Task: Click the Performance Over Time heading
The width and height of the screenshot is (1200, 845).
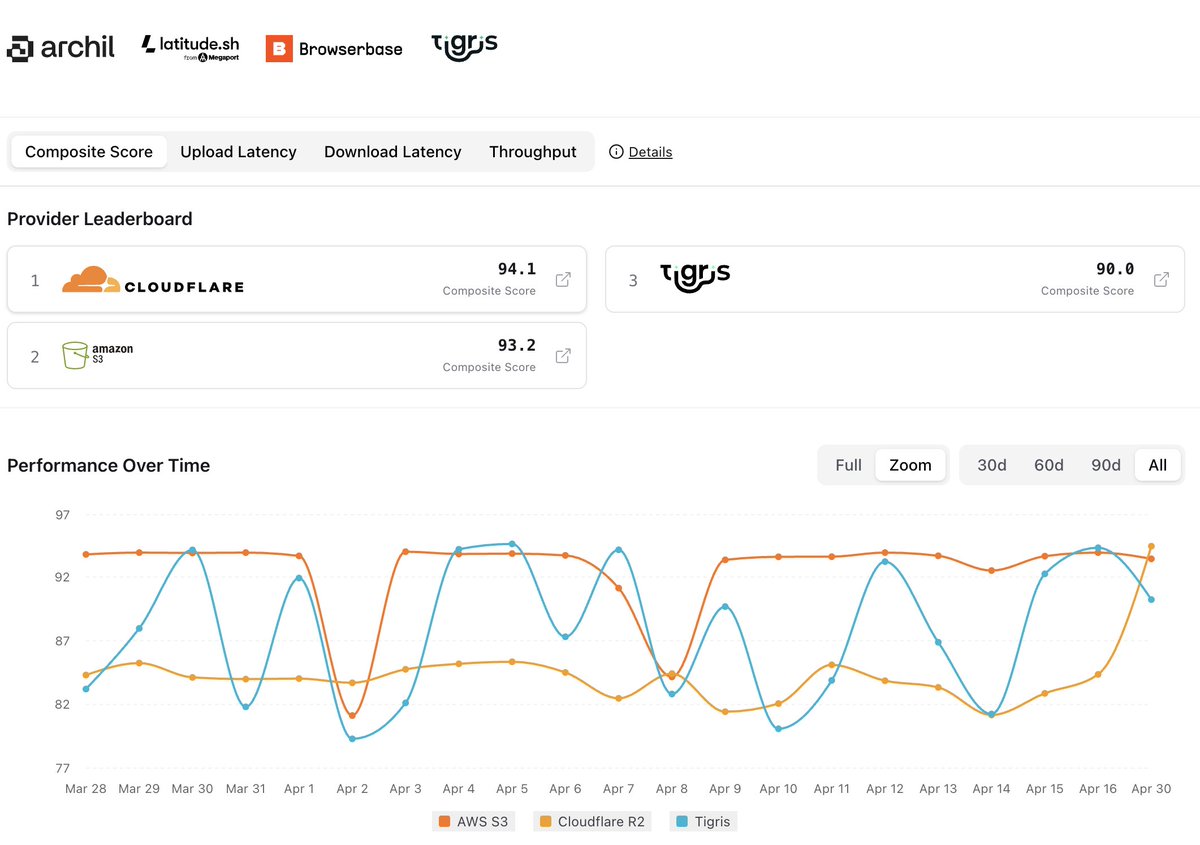Action: pos(108,465)
